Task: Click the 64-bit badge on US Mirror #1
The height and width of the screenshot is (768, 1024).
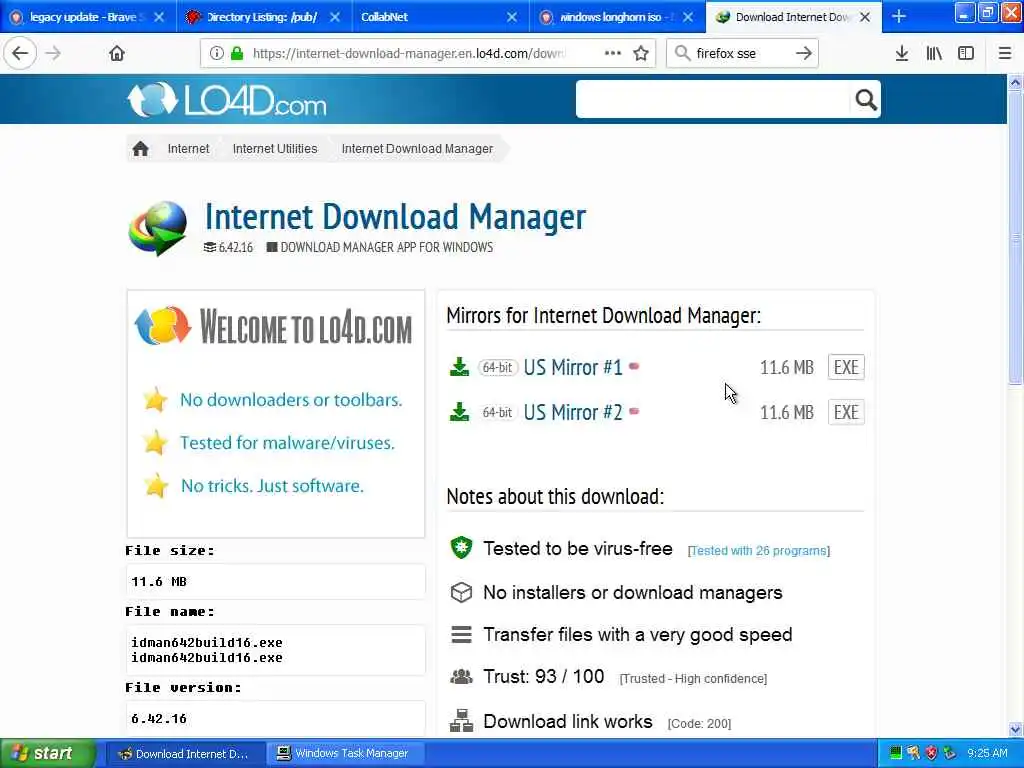Action: (498, 367)
